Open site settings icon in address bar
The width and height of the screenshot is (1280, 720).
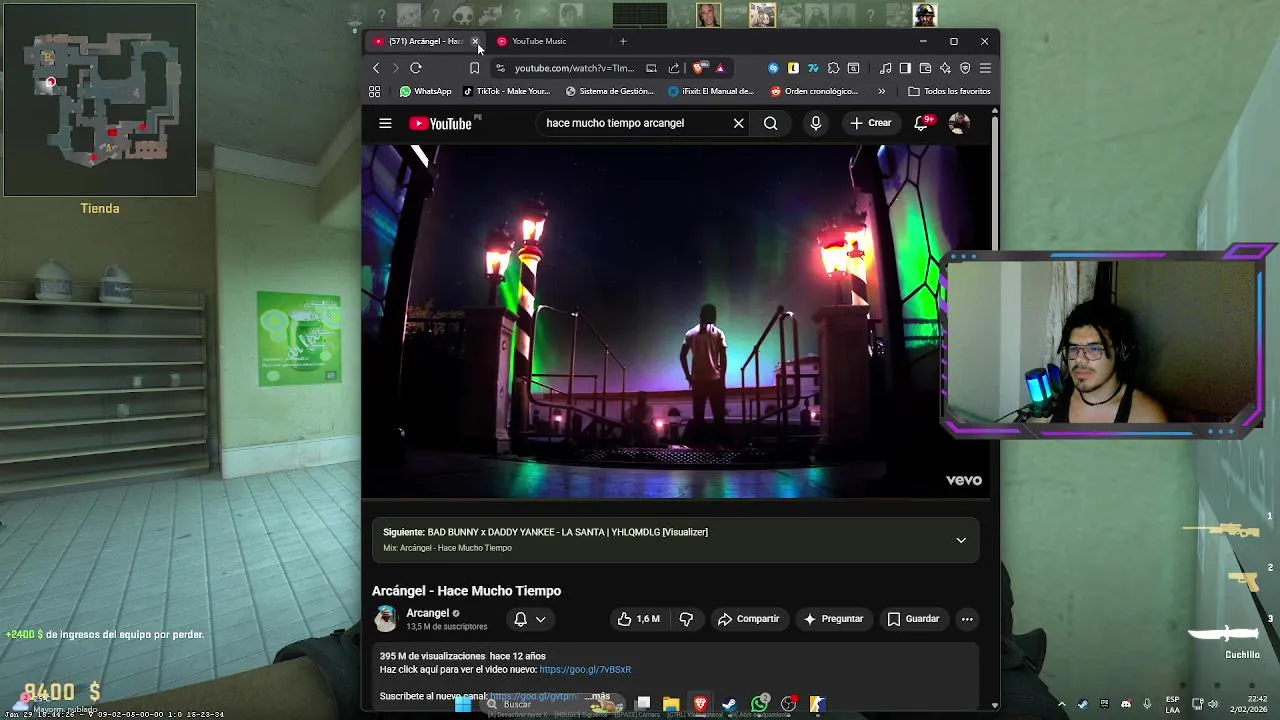click(x=501, y=68)
